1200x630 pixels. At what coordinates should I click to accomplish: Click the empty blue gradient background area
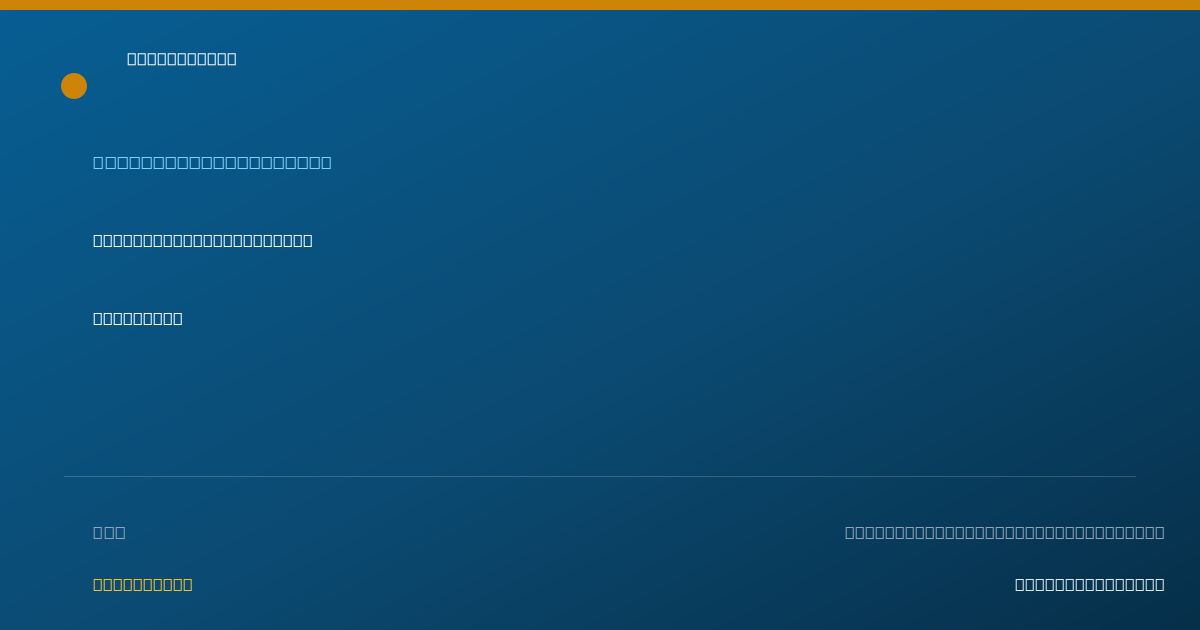pos(700,380)
